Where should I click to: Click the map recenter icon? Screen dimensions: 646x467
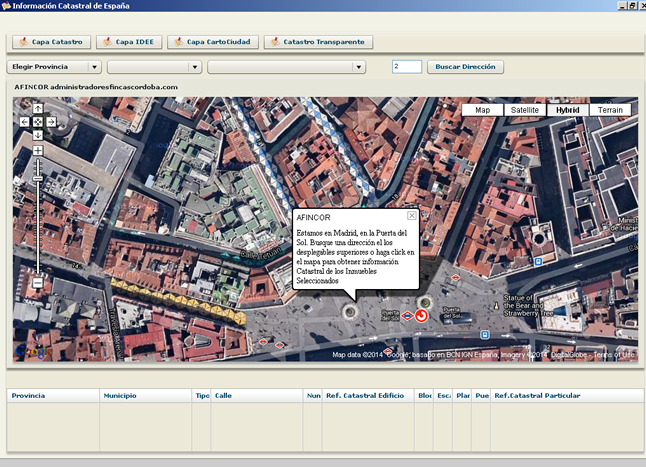click(37, 122)
